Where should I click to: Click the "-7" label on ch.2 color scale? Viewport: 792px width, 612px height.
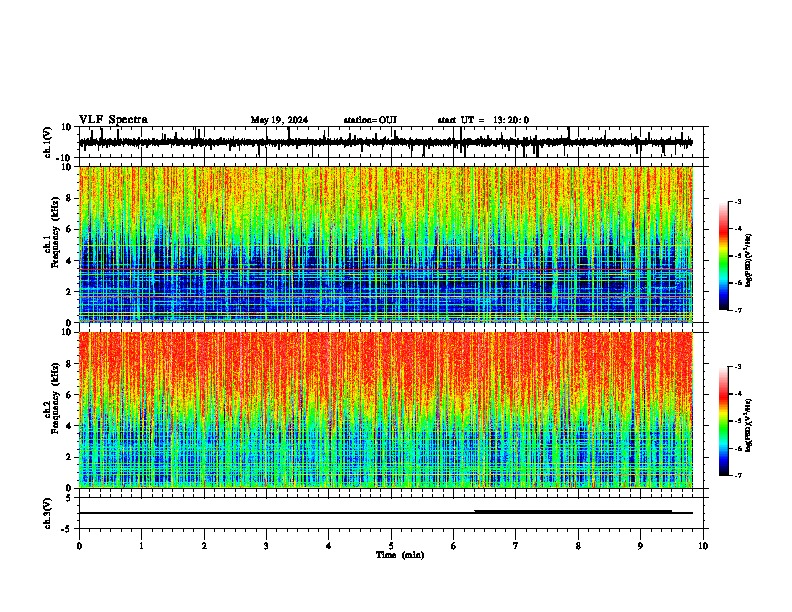click(737, 475)
